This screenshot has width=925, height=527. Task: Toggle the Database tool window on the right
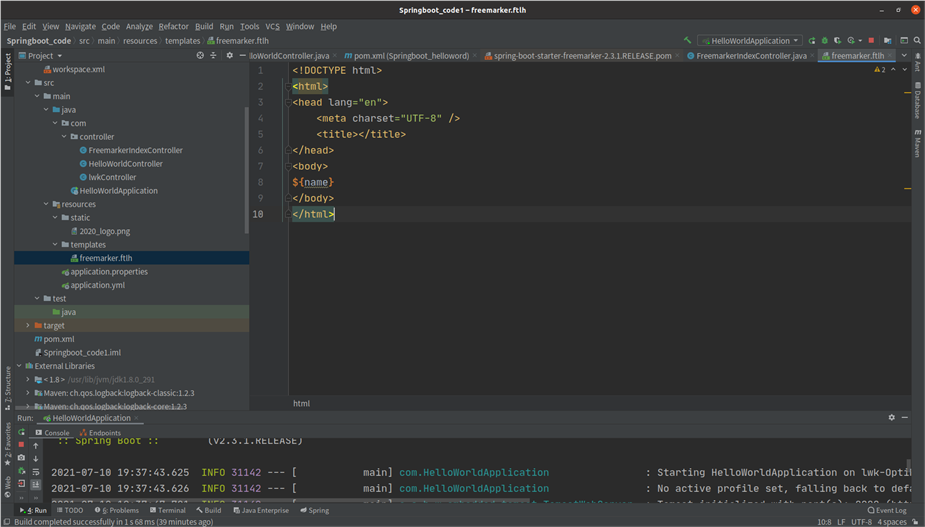(x=917, y=100)
